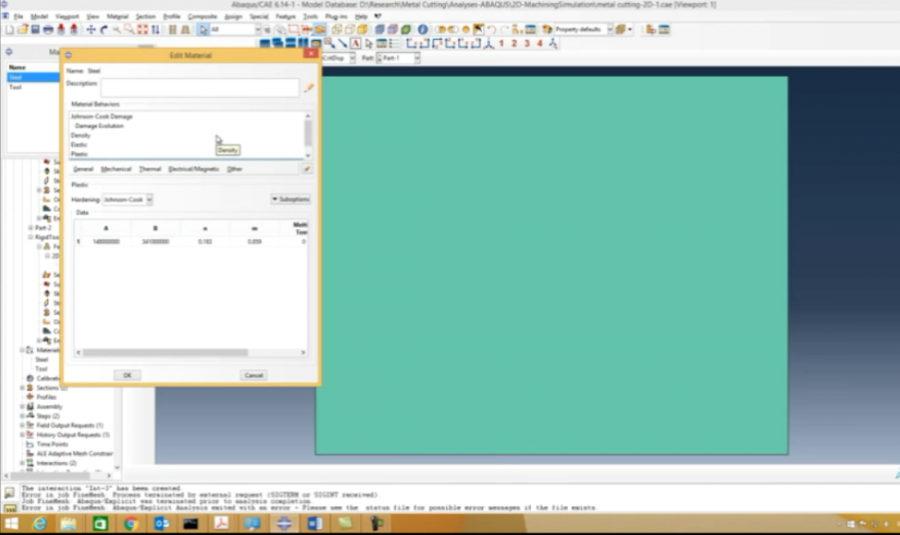Expand the Part-2 tree node

click(30, 228)
